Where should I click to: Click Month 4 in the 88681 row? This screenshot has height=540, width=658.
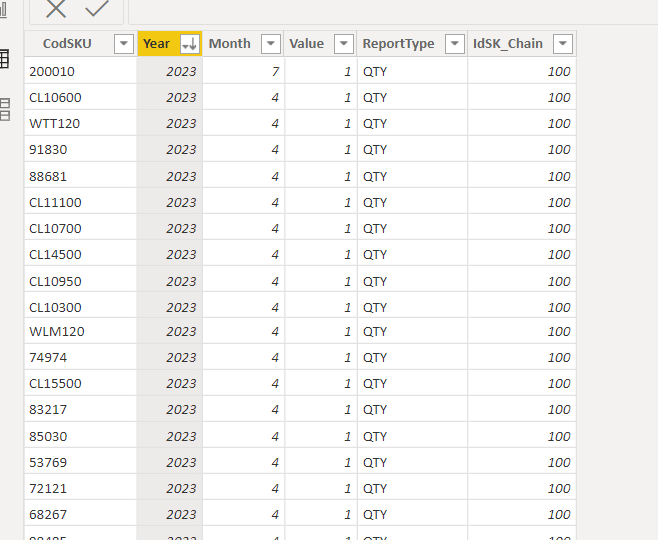pos(243,176)
